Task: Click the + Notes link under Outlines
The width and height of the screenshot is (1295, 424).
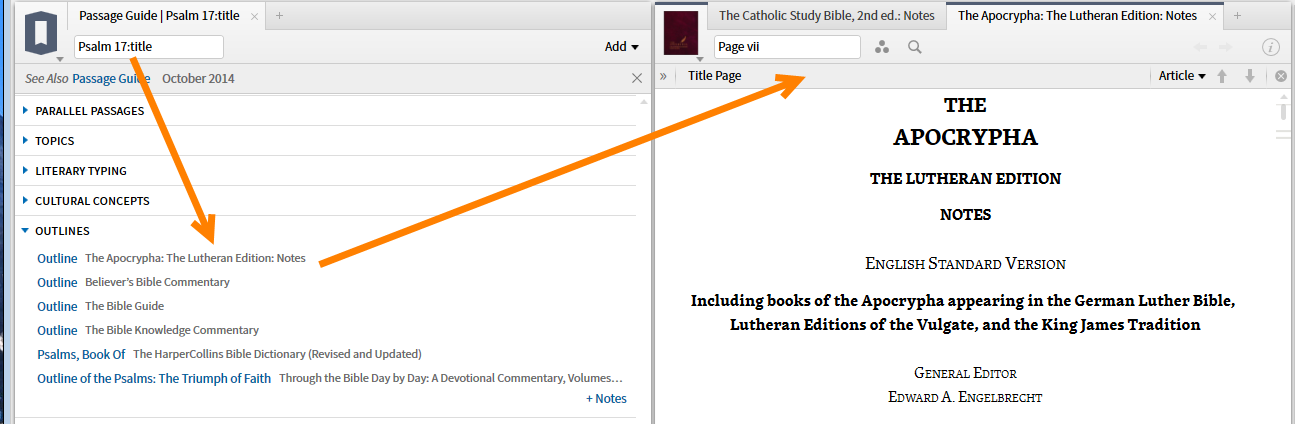Action: (x=607, y=398)
